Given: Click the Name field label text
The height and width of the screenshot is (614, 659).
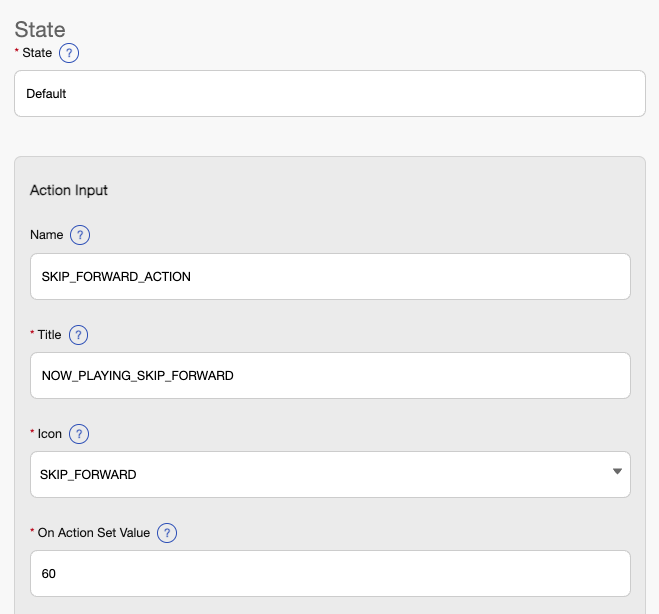Looking at the screenshot, I should (x=47, y=235).
